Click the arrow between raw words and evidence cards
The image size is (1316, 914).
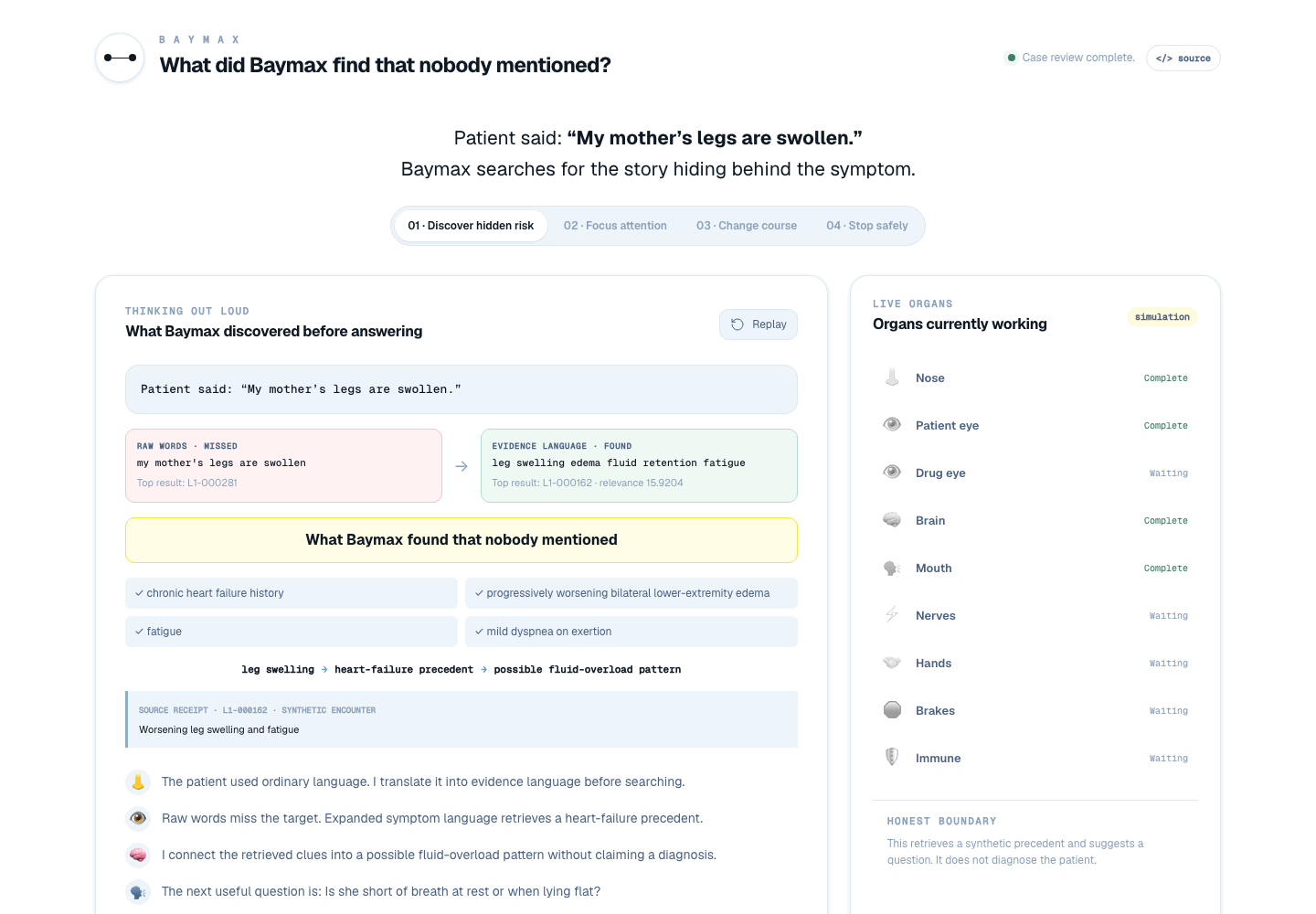click(462, 466)
